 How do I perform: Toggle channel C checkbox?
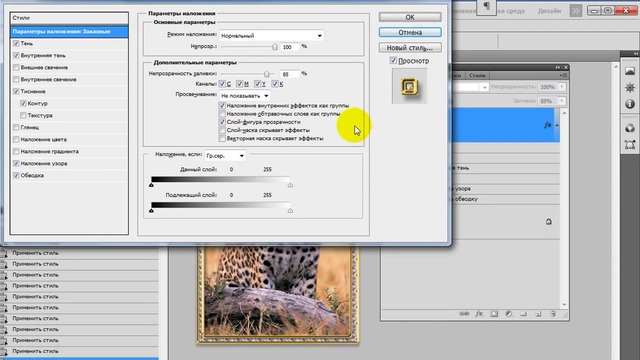point(222,84)
